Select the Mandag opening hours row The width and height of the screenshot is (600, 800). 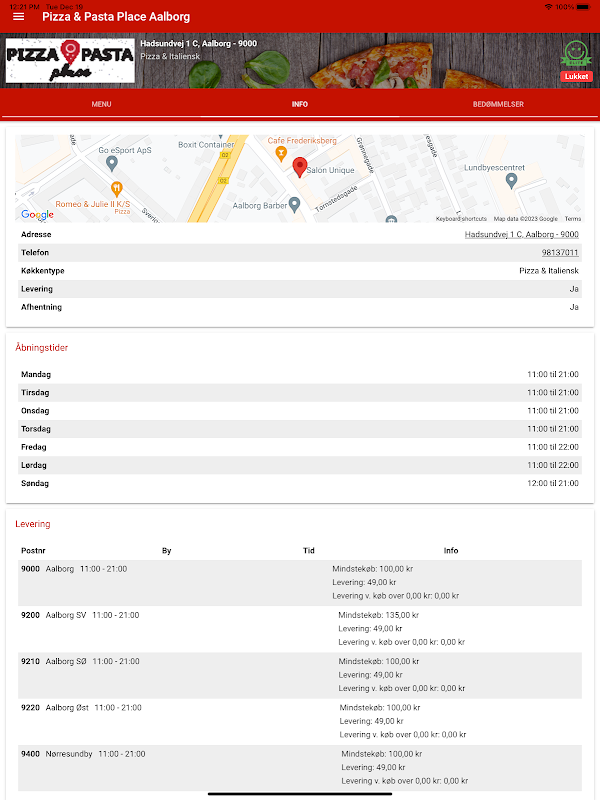pyautogui.click(x=300, y=374)
